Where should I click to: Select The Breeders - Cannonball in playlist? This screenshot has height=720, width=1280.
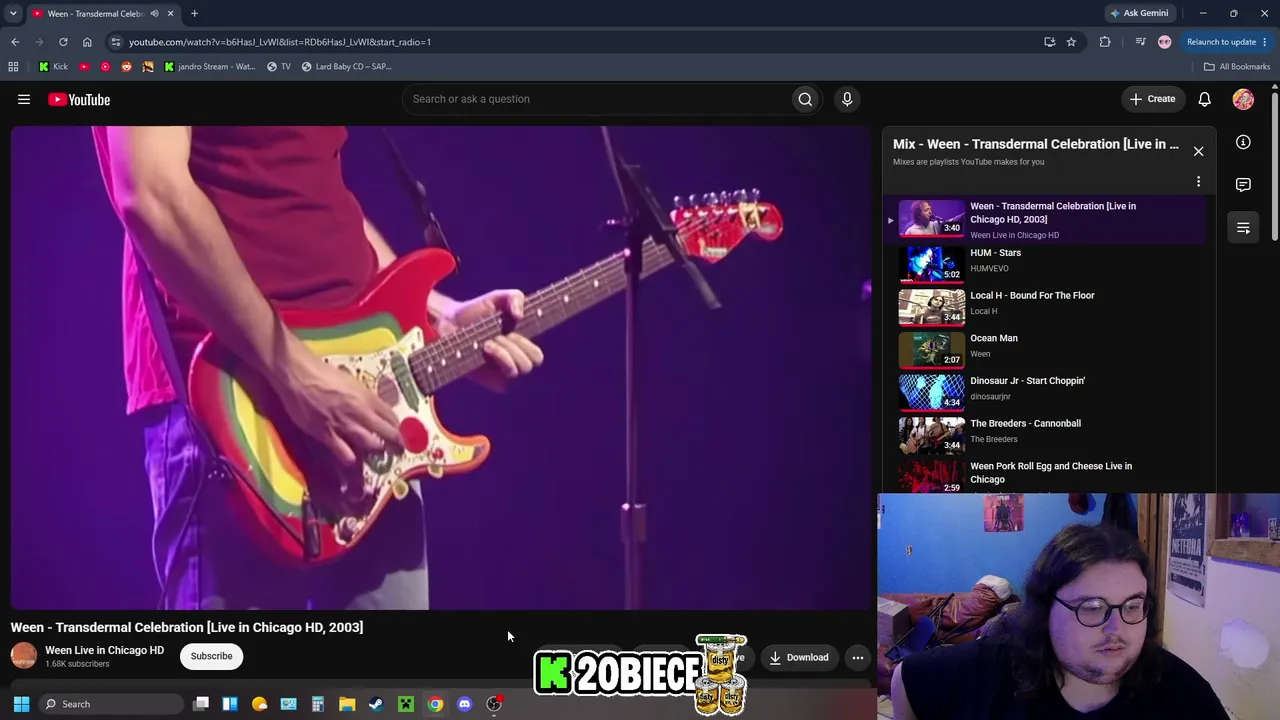coord(1045,435)
